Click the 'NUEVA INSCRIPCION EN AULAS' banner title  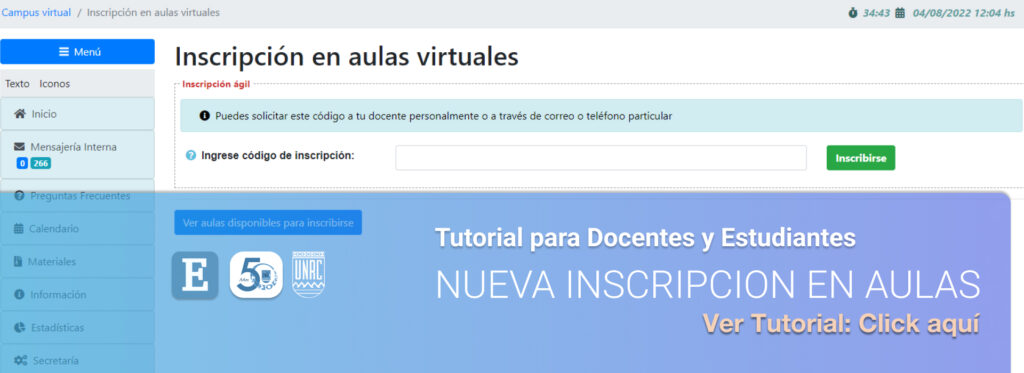tap(708, 284)
